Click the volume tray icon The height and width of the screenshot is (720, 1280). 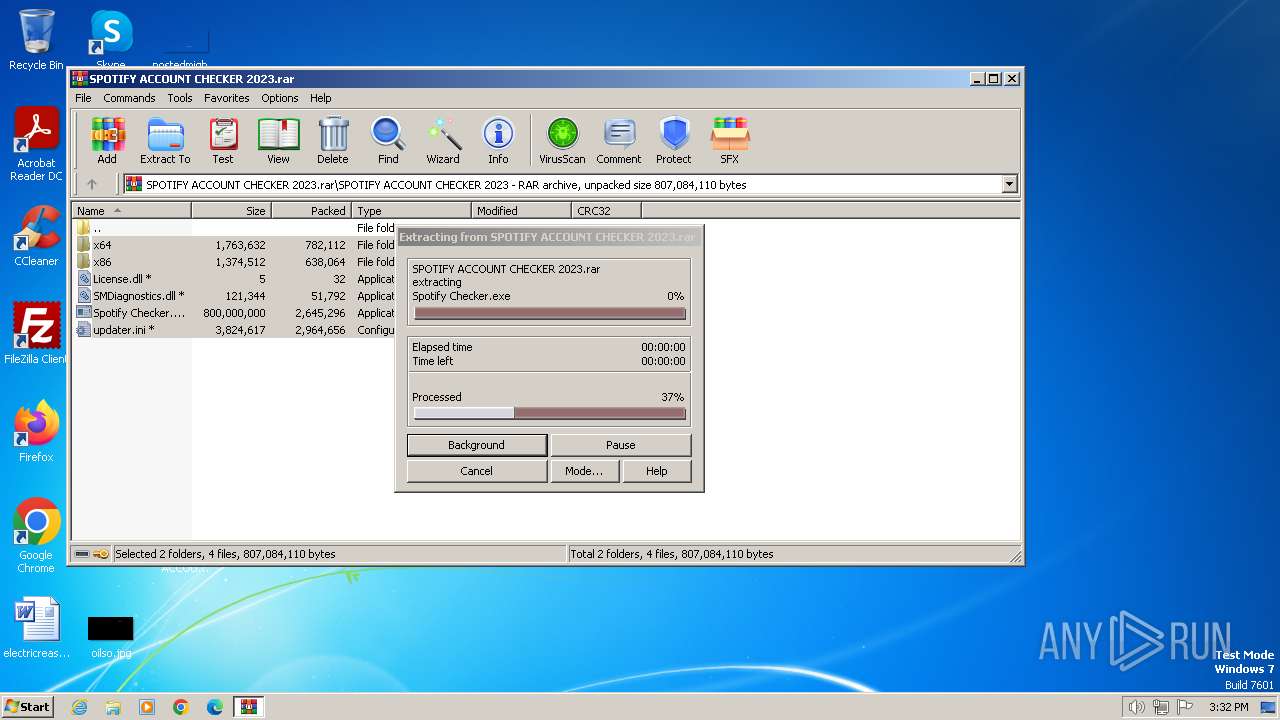tap(1136, 707)
